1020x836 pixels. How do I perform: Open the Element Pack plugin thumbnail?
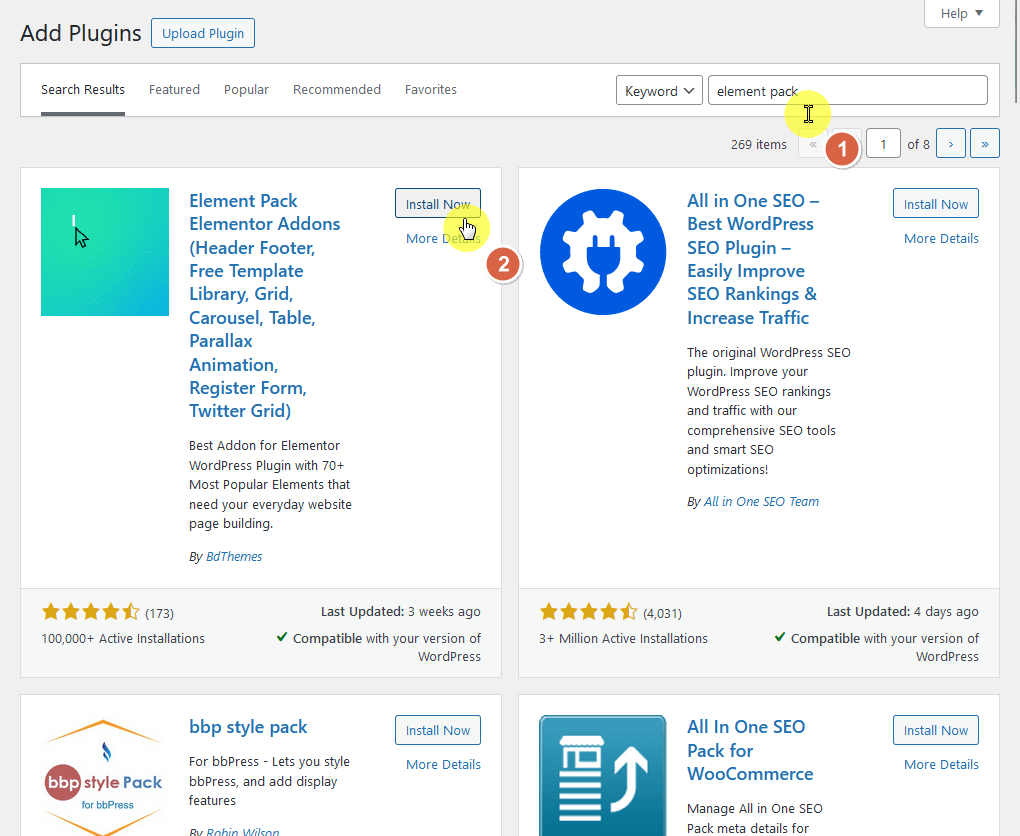coord(105,252)
